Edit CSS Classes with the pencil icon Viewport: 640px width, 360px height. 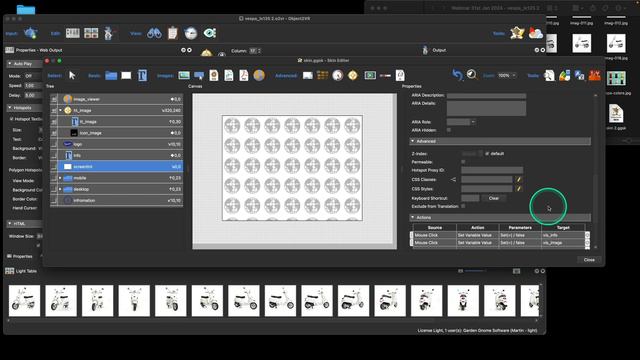coord(518,180)
